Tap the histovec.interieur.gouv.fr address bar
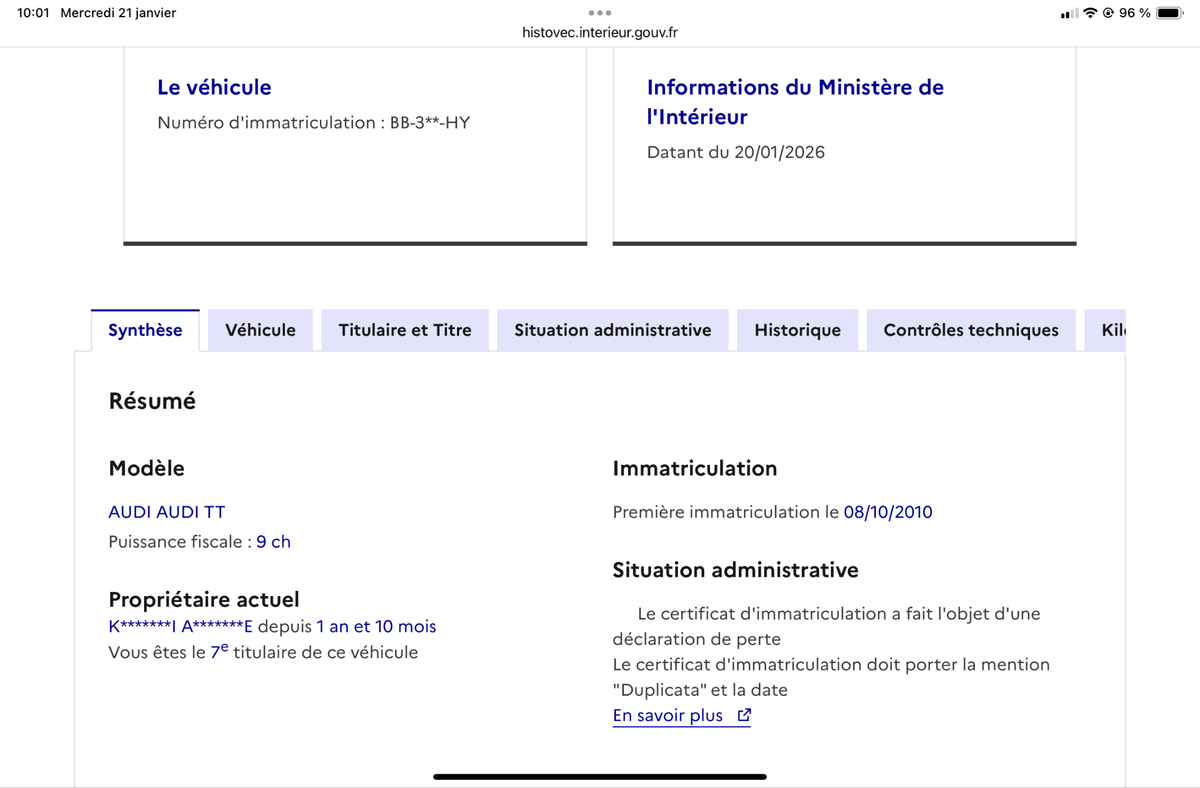The height and width of the screenshot is (788, 1200). point(600,32)
